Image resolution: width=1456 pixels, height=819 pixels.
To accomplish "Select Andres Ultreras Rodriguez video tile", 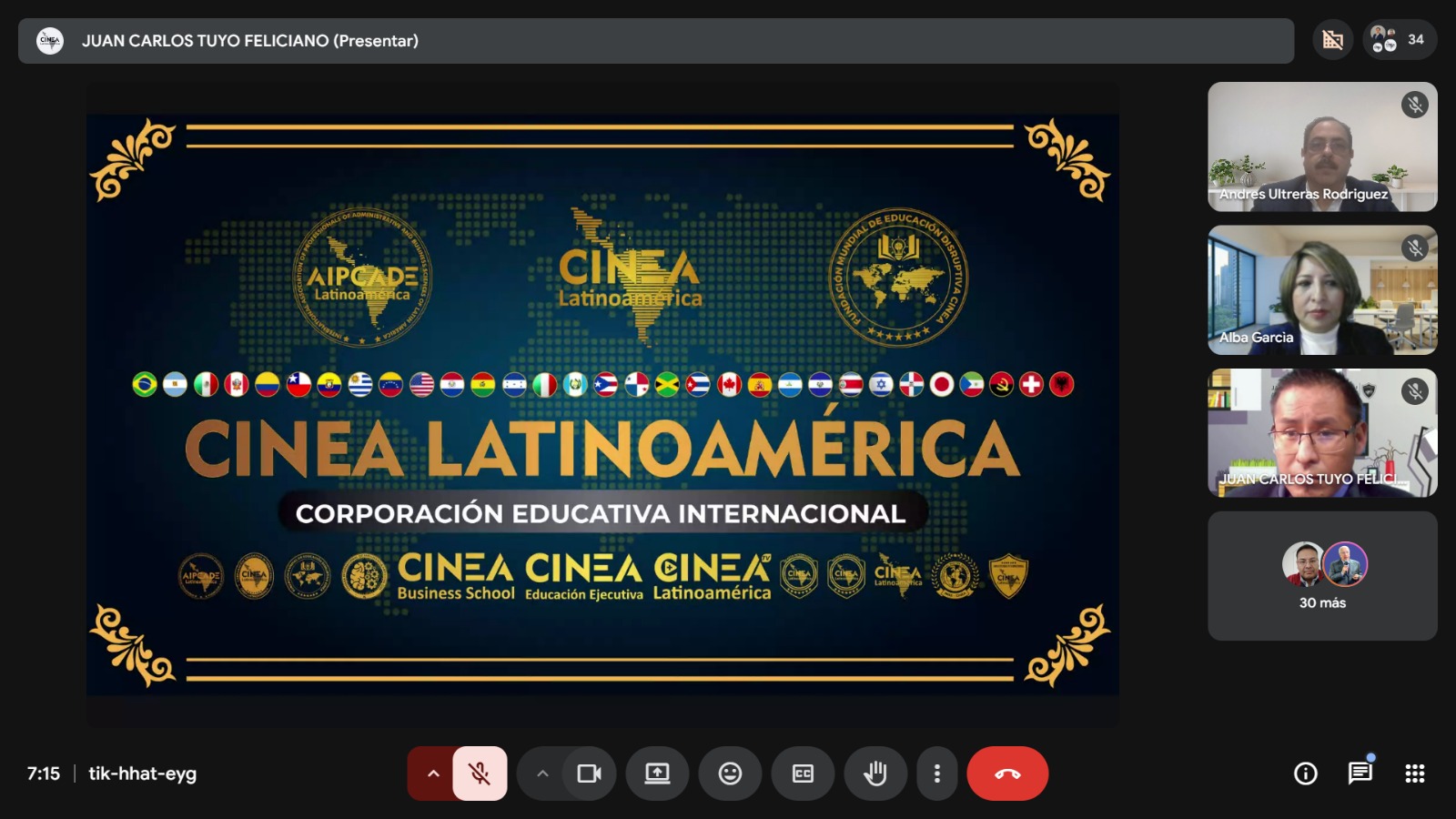I will (x=1322, y=147).
